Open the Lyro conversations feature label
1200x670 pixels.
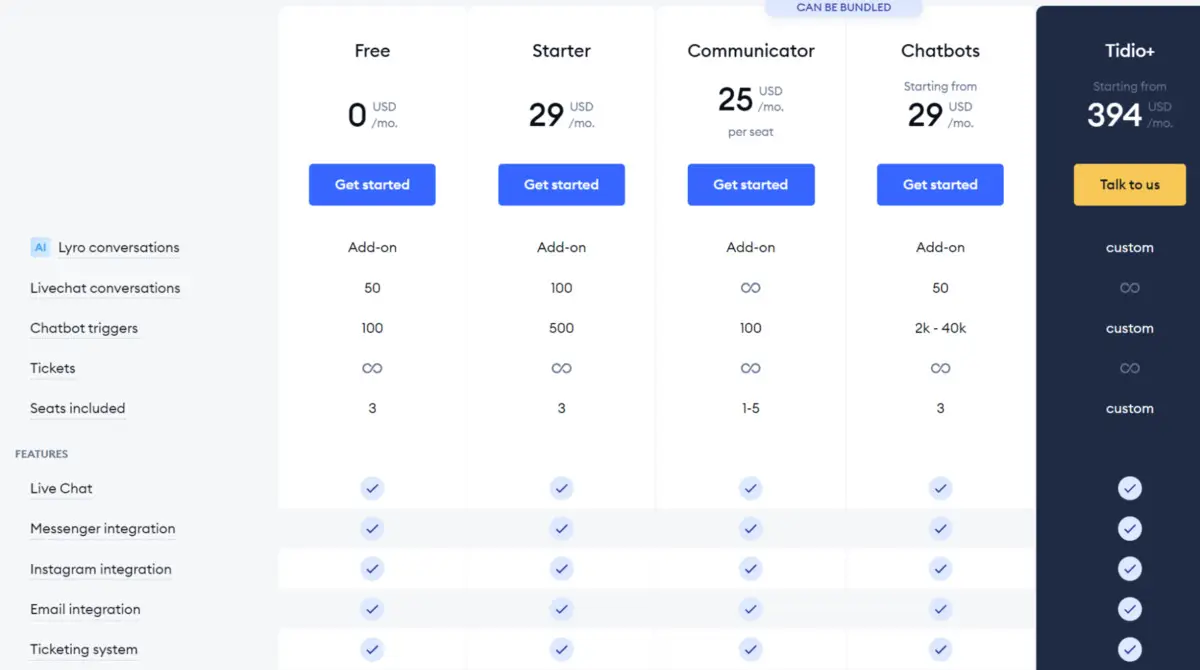pos(119,247)
